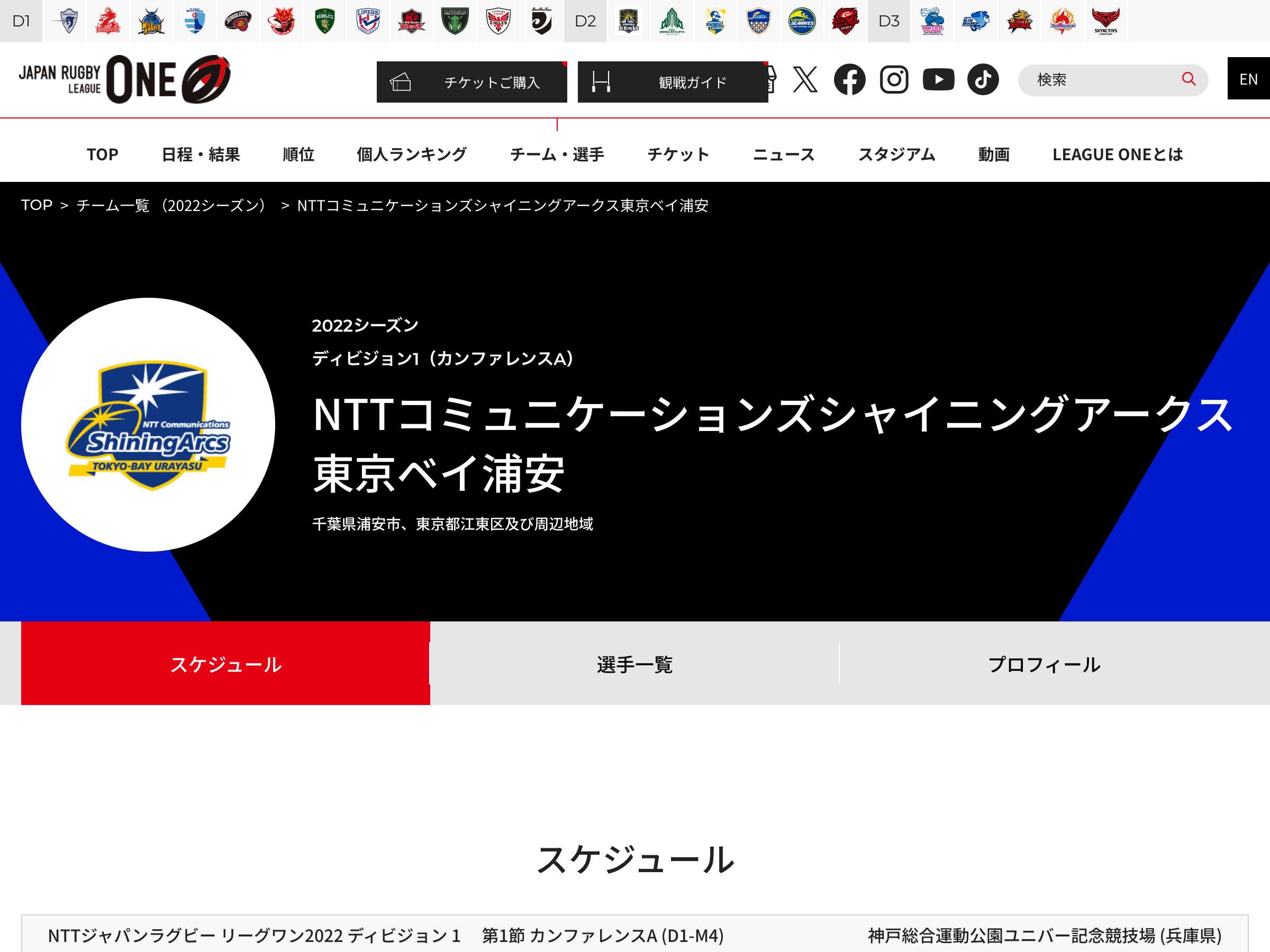Click the ShiningArcs team emblem
The height and width of the screenshot is (952, 1270).
click(148, 425)
